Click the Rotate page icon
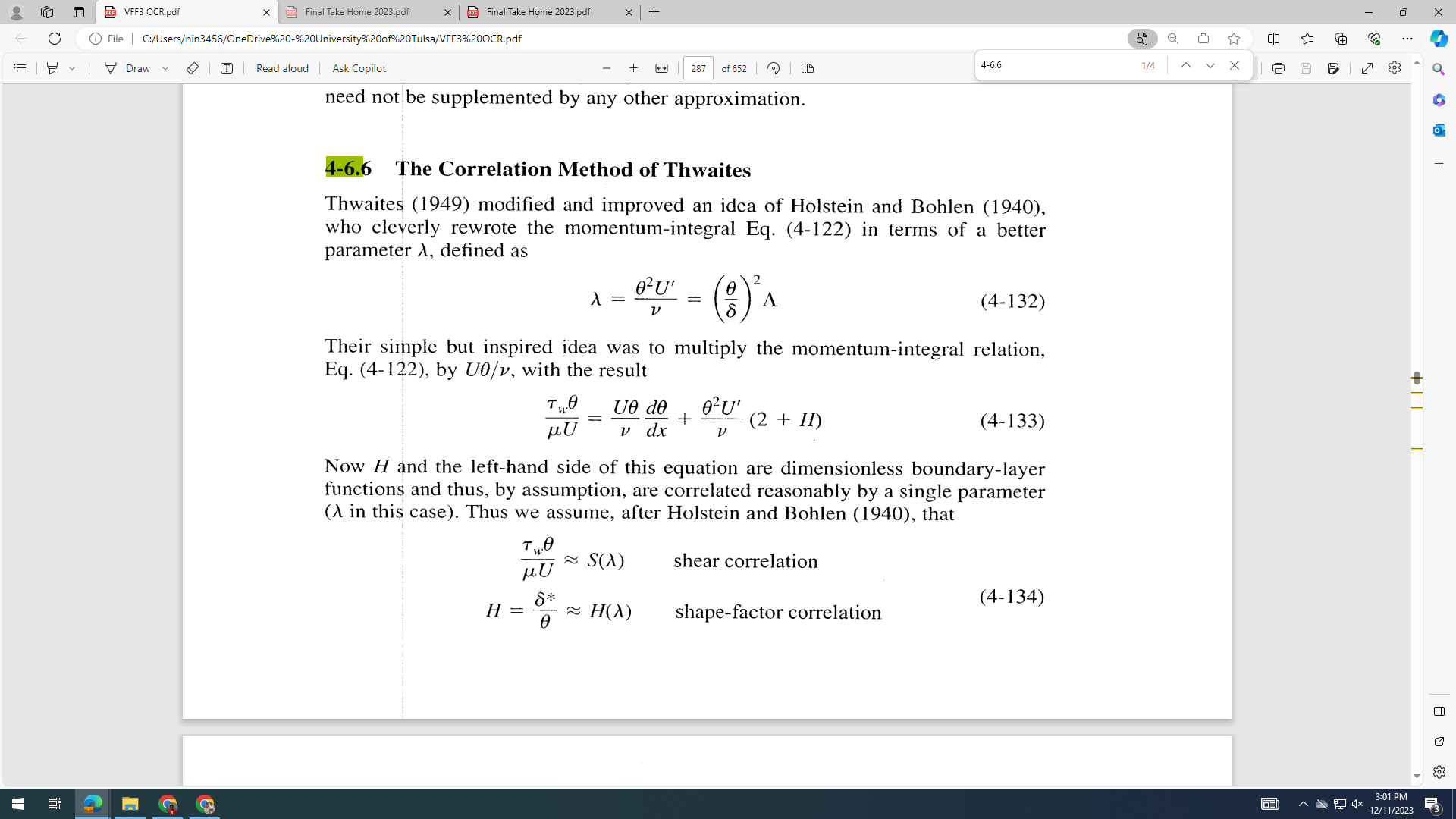The height and width of the screenshot is (819, 1456). [x=773, y=68]
